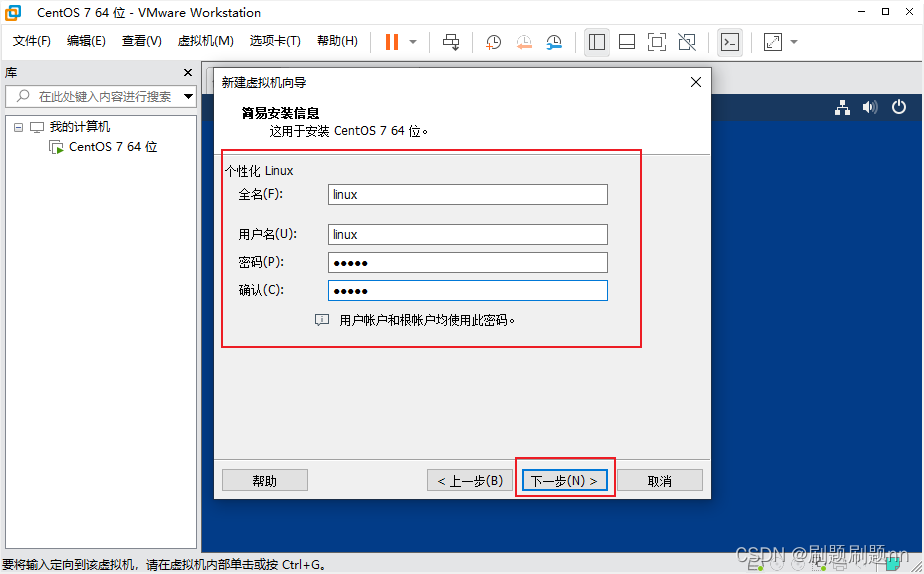This screenshot has width=924, height=574.
Task: Toggle the thumbnail bar view icon
Action: pos(627,42)
